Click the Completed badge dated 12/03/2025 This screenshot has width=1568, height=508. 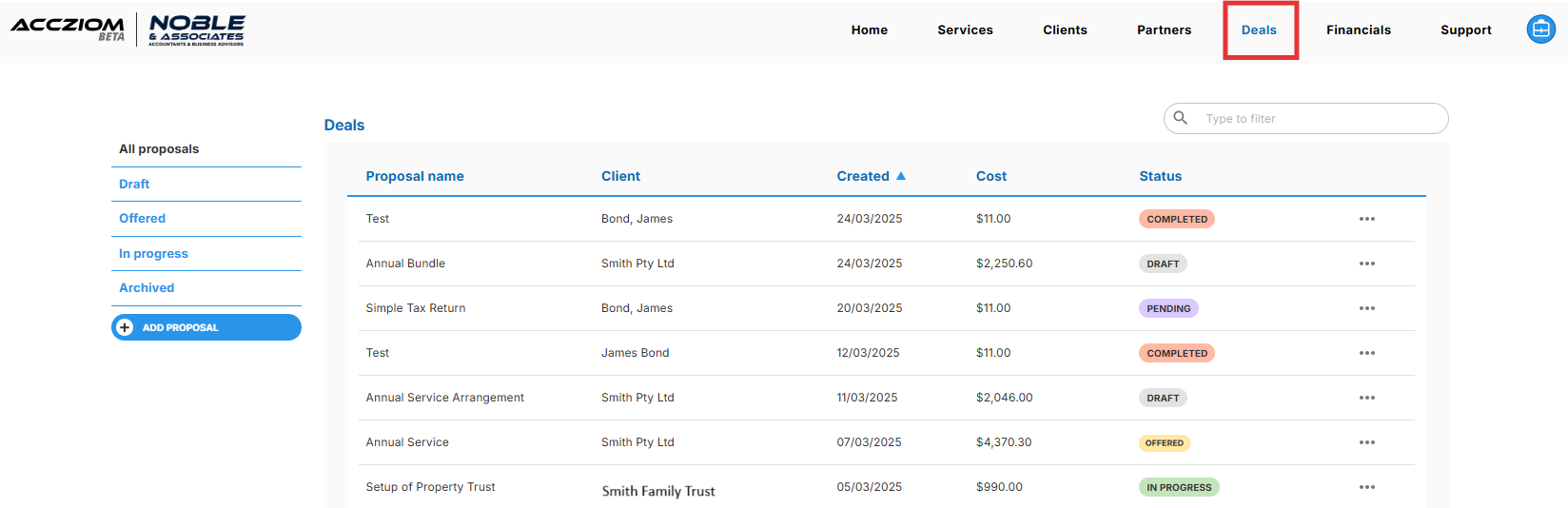coord(1177,353)
